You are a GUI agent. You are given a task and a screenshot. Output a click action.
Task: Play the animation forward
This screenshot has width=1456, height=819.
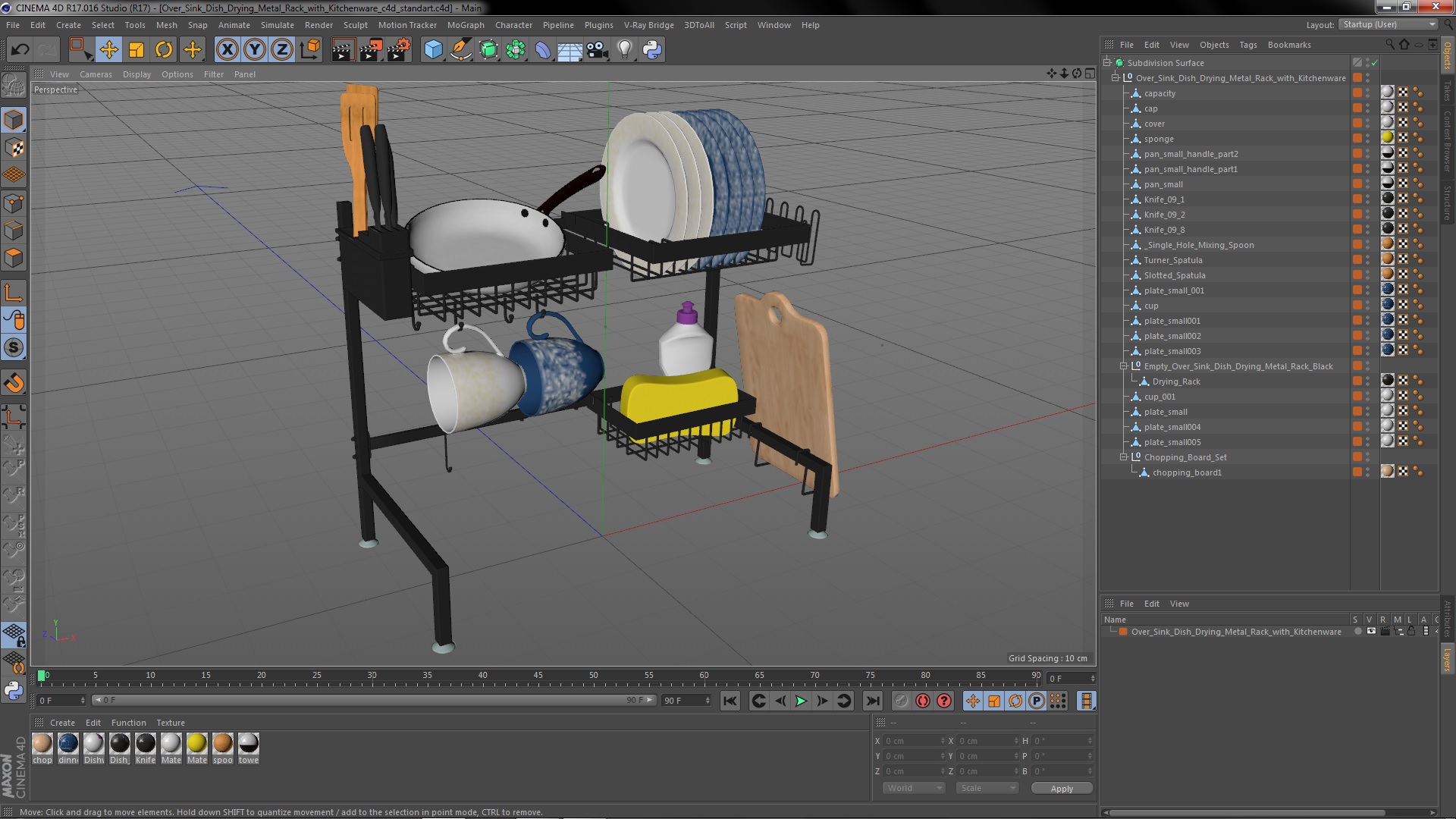pos(801,701)
